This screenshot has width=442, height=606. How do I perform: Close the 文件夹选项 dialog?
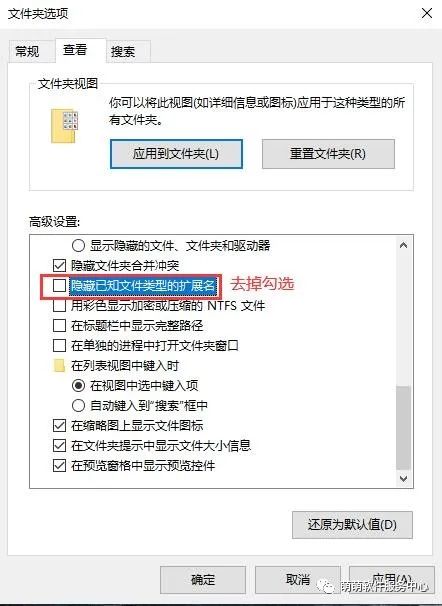(x=427, y=13)
